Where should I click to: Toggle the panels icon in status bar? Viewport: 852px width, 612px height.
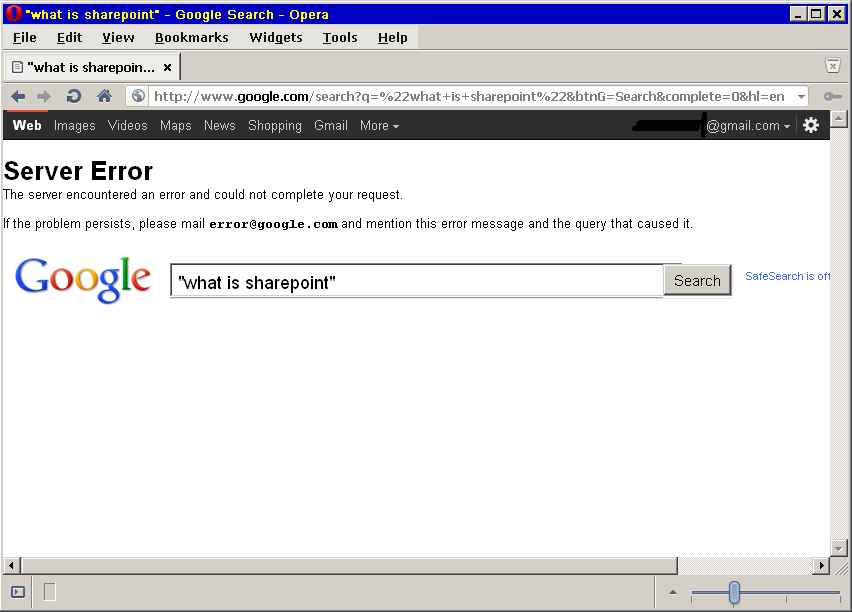tap(18, 592)
